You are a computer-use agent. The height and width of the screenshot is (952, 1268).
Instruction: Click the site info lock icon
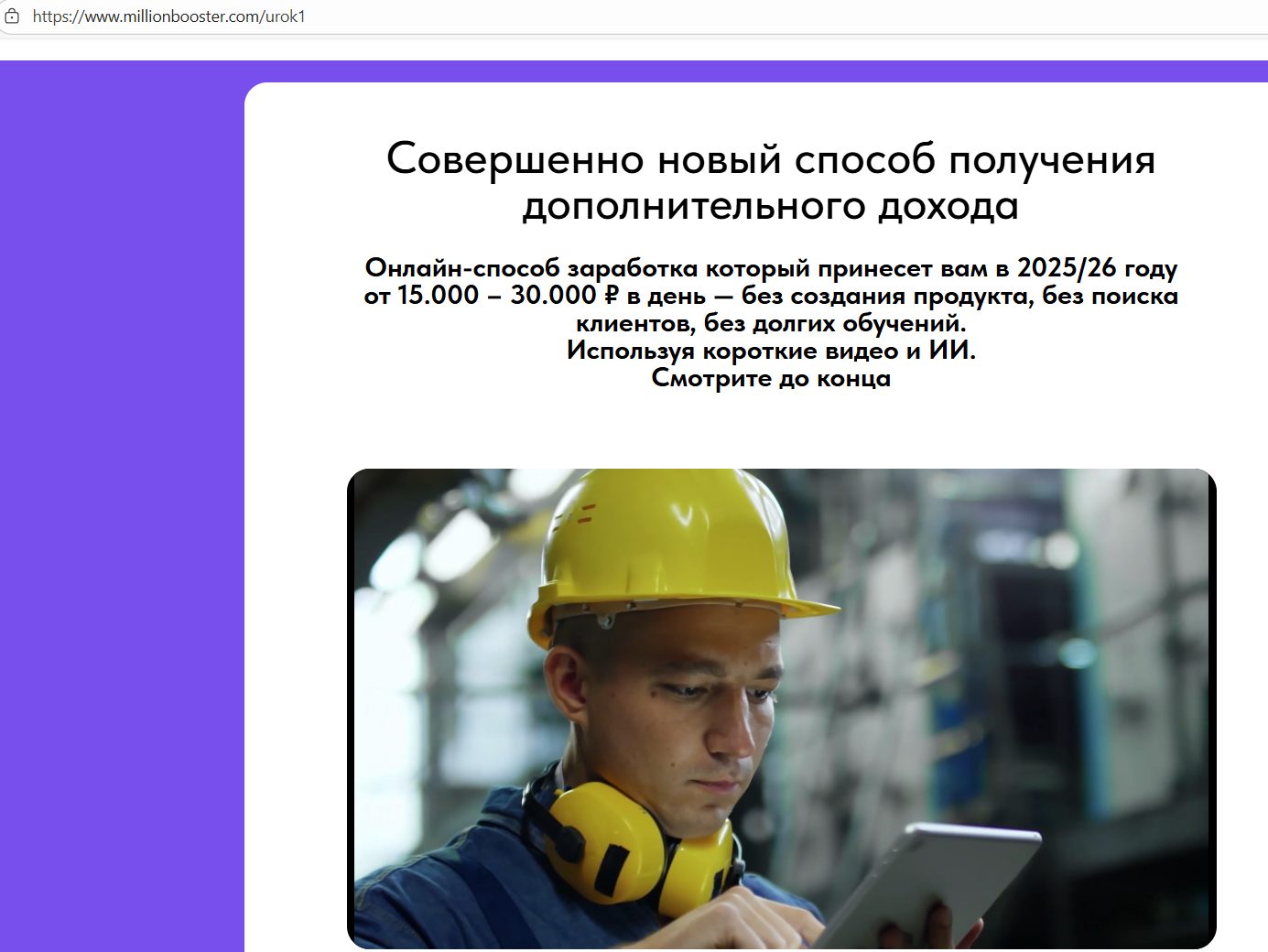(12, 16)
